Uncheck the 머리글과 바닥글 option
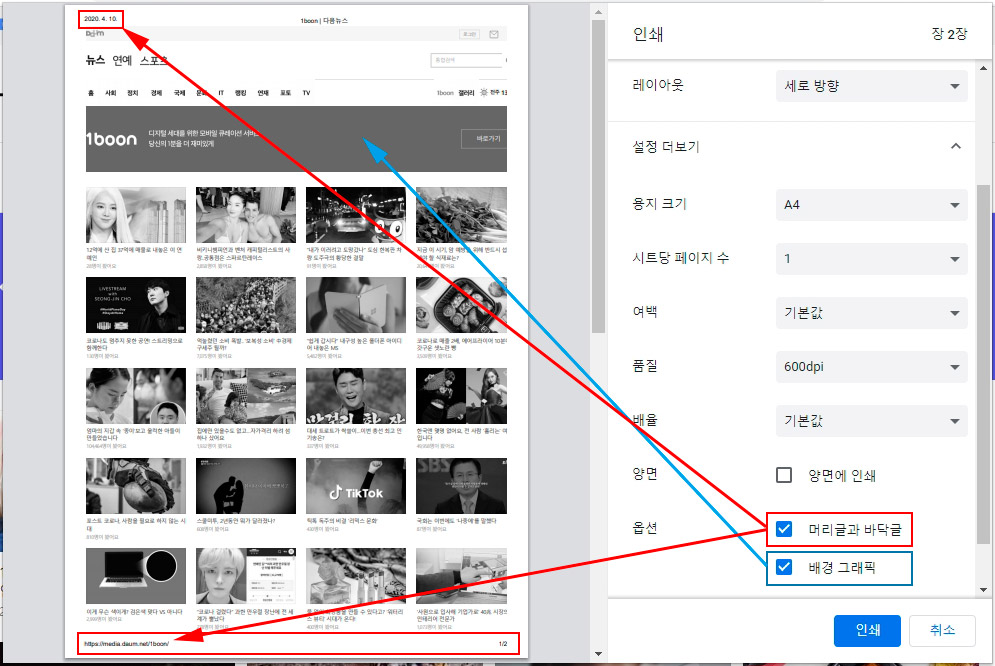 tap(784, 529)
